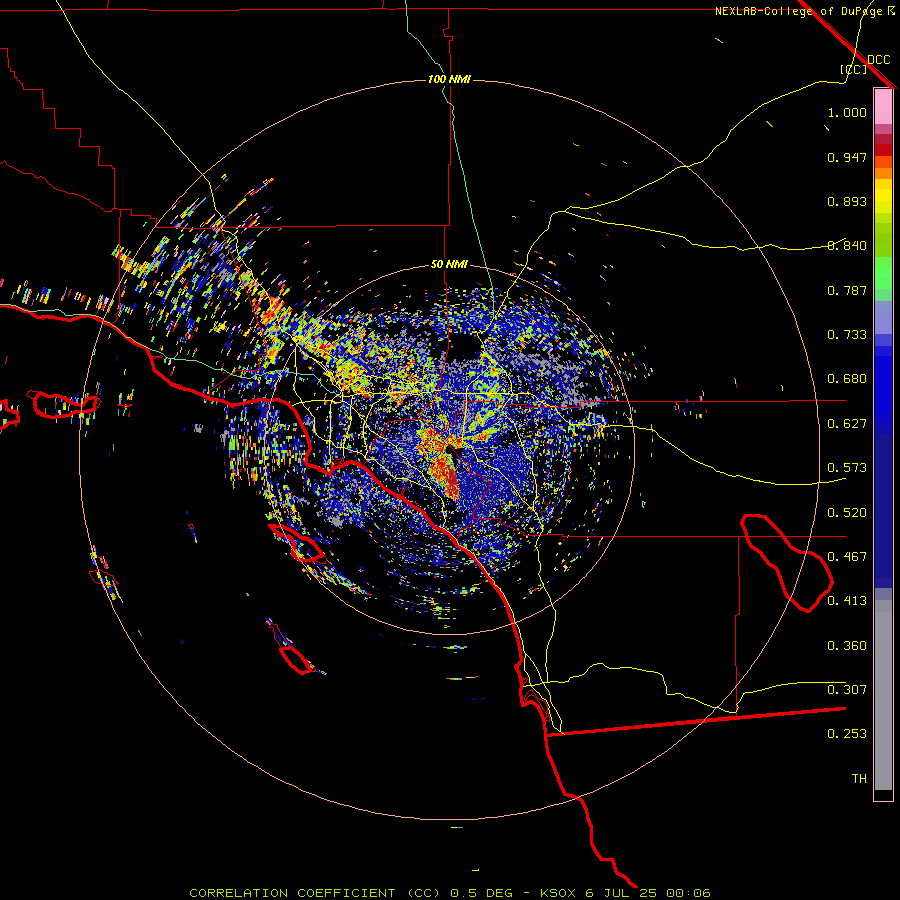
Task: Click the TH label at the color scale bottom
Action: tap(859, 779)
